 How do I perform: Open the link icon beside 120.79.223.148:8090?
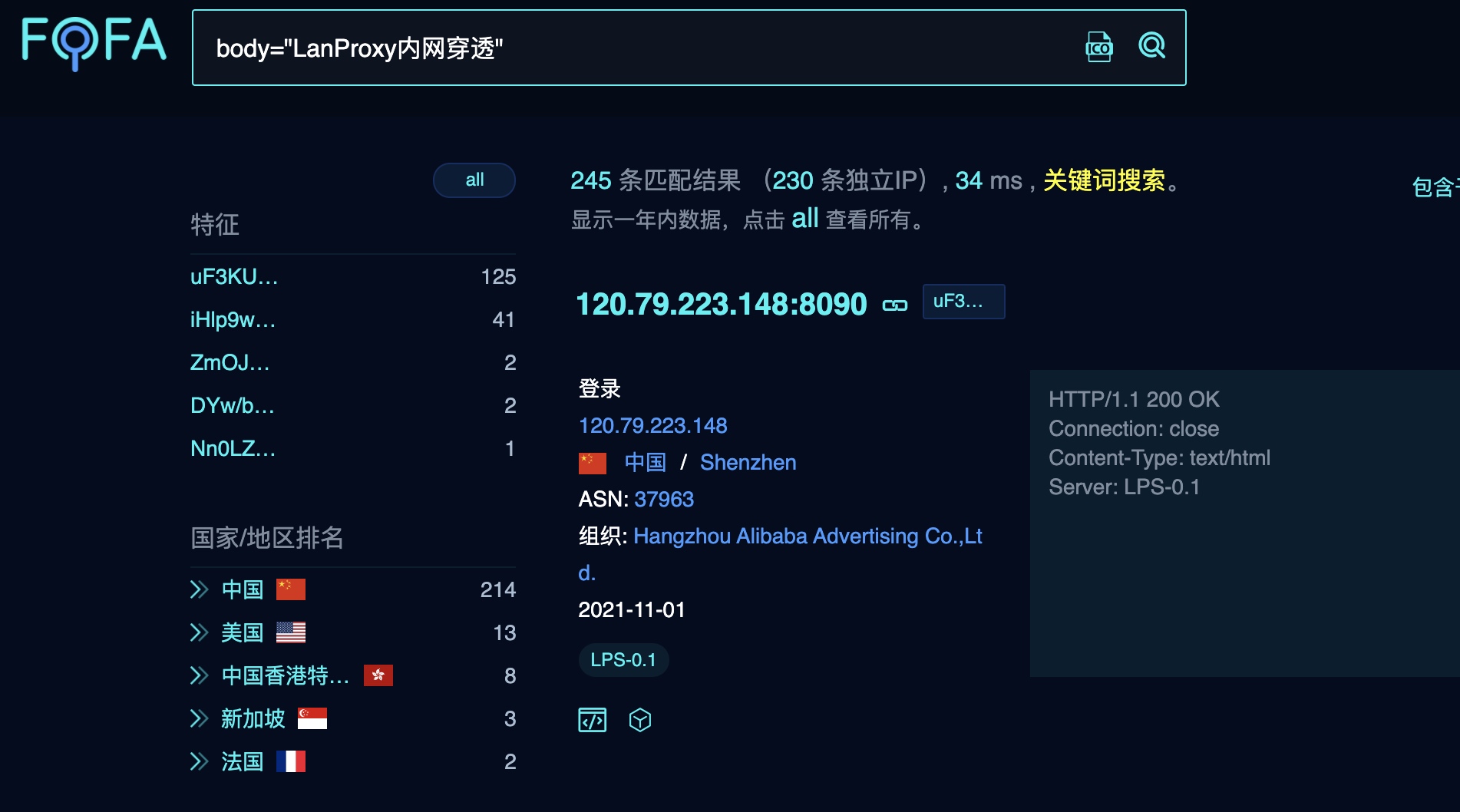(x=894, y=305)
